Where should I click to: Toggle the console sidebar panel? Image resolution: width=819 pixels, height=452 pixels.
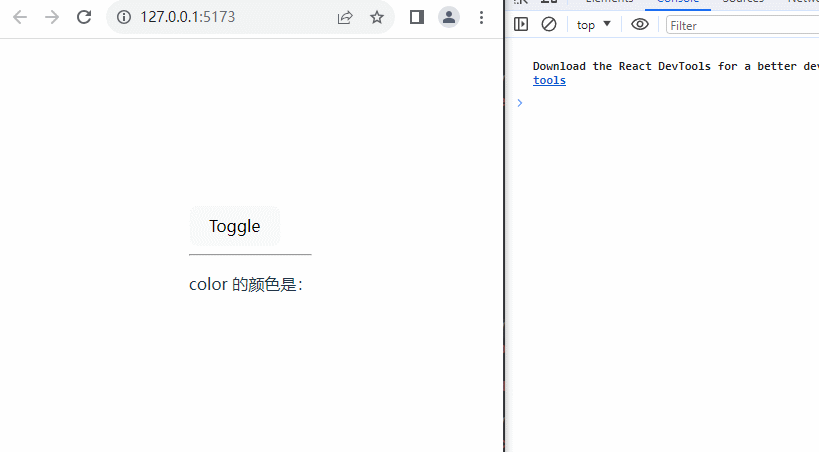521,25
